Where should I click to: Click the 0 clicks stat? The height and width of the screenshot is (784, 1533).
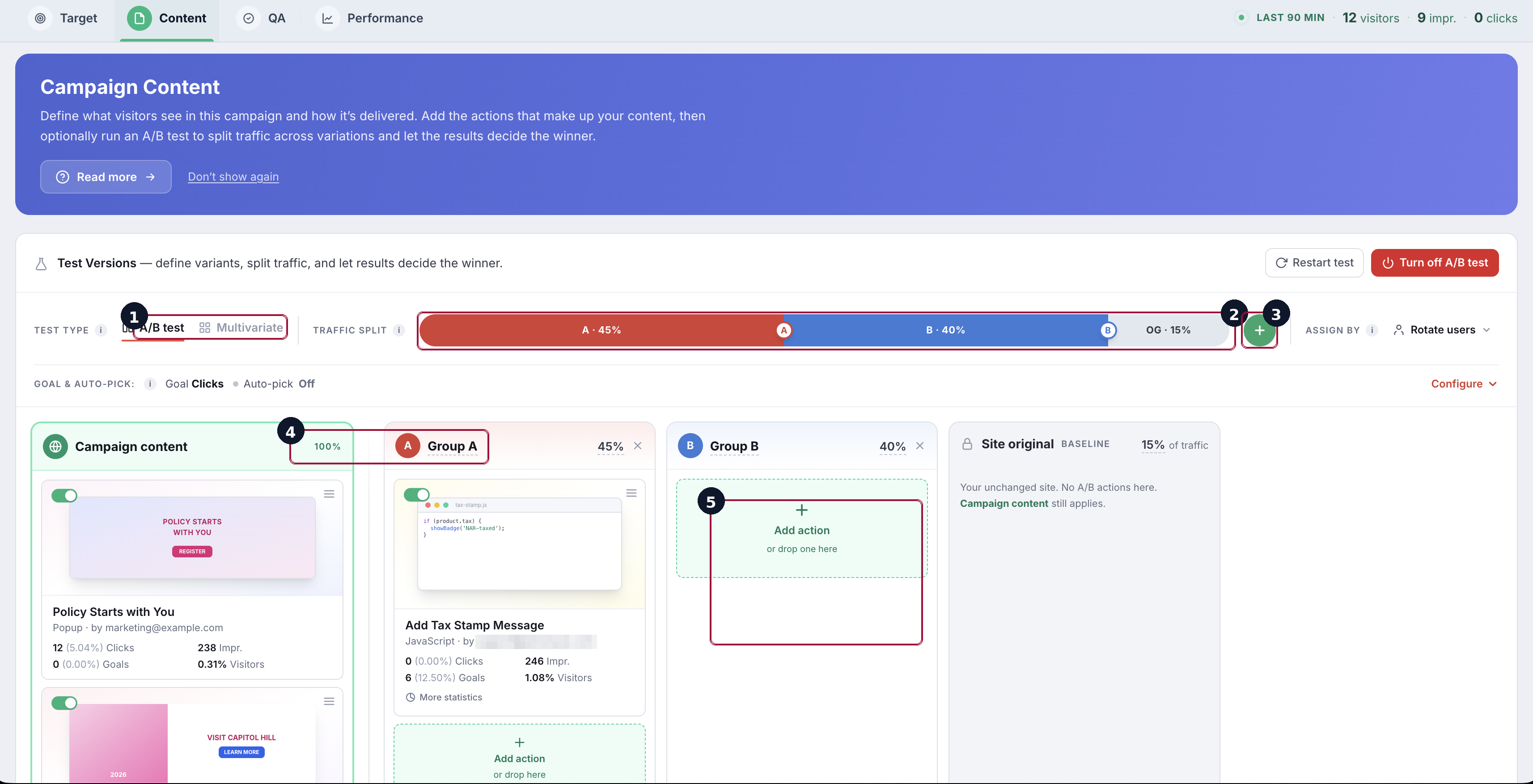tap(1495, 18)
